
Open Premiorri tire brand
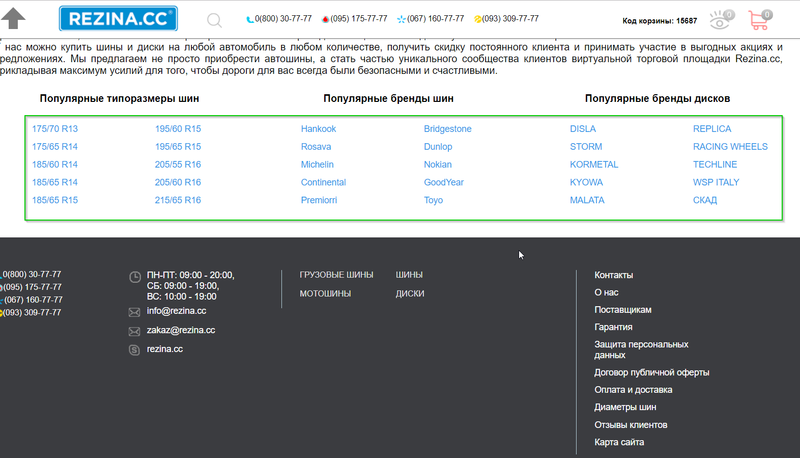[x=319, y=200]
